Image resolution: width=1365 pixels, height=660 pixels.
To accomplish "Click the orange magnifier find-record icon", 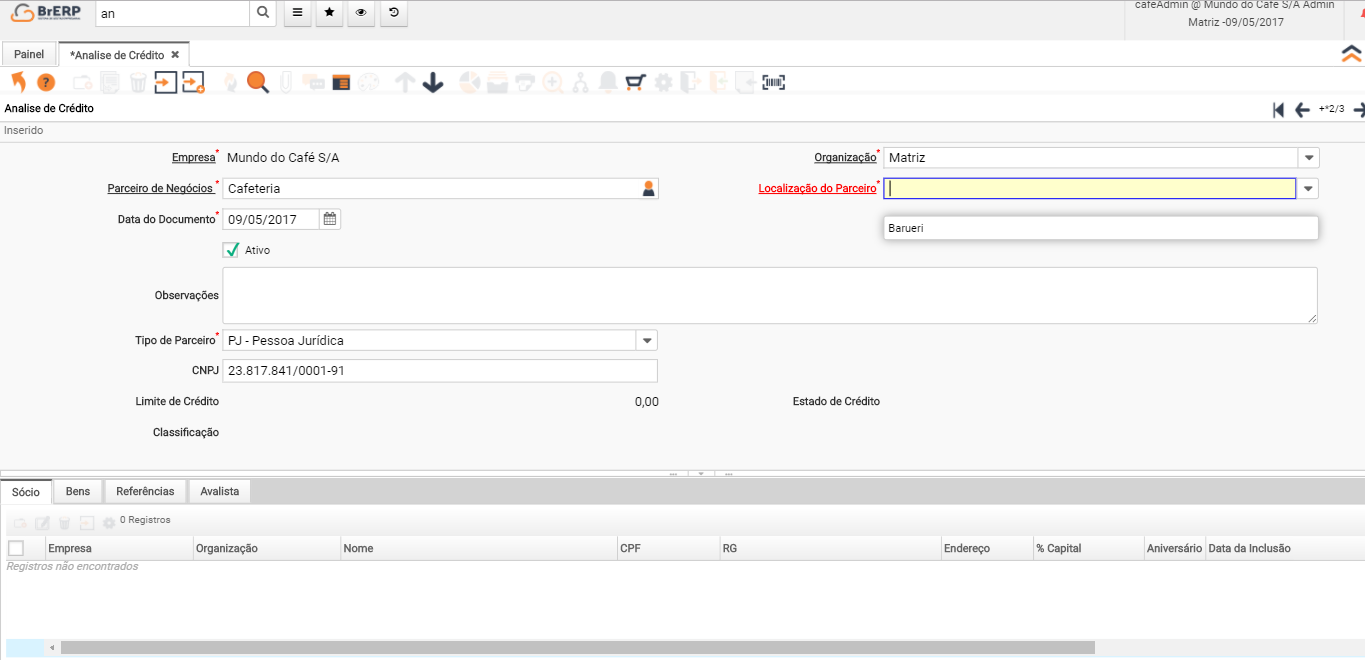I will (258, 82).
